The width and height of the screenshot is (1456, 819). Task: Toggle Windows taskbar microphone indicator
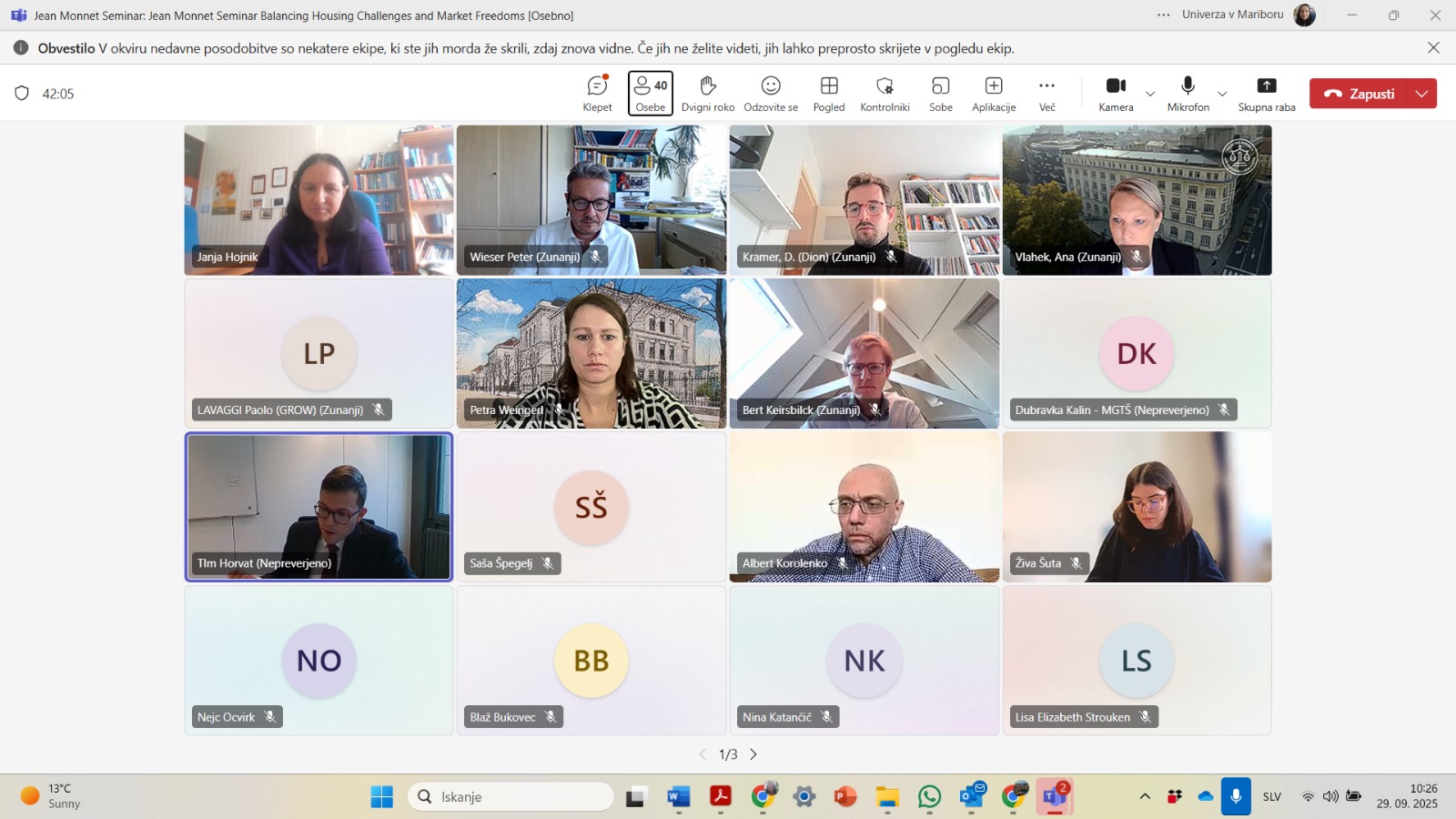coord(1236,796)
